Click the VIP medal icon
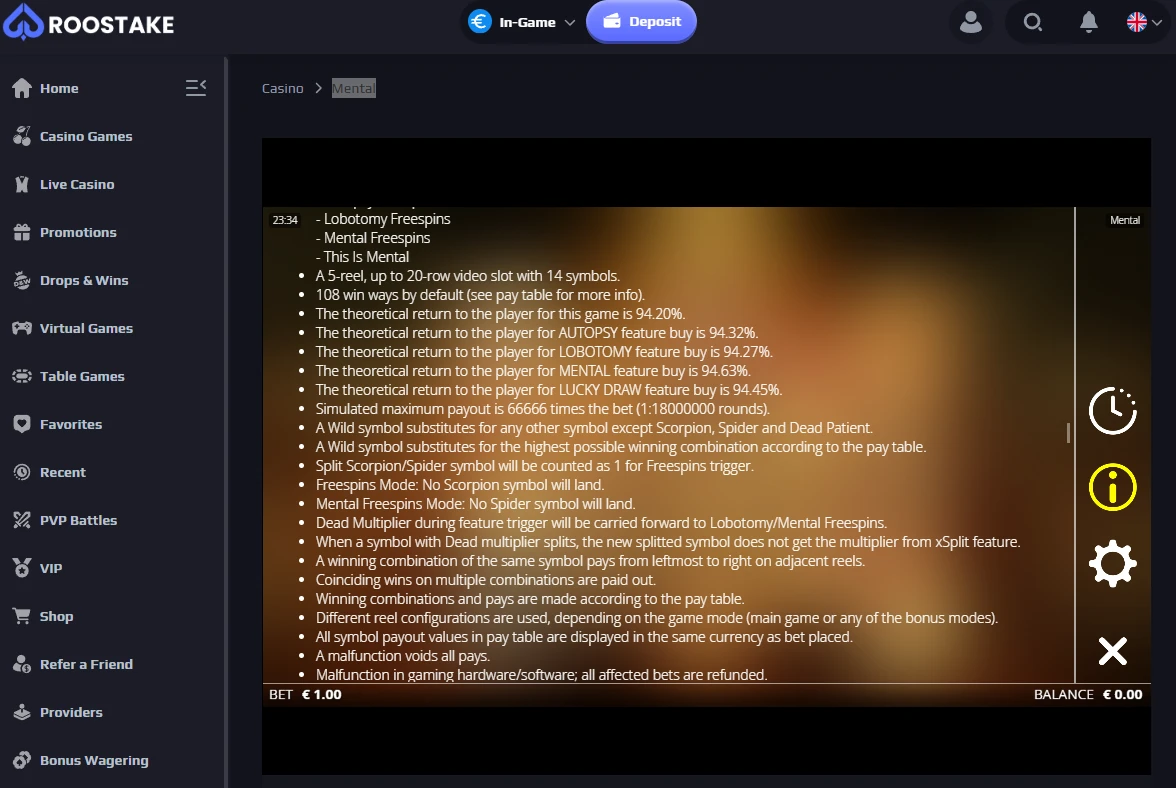Image resolution: width=1176 pixels, height=788 pixels. [x=22, y=568]
